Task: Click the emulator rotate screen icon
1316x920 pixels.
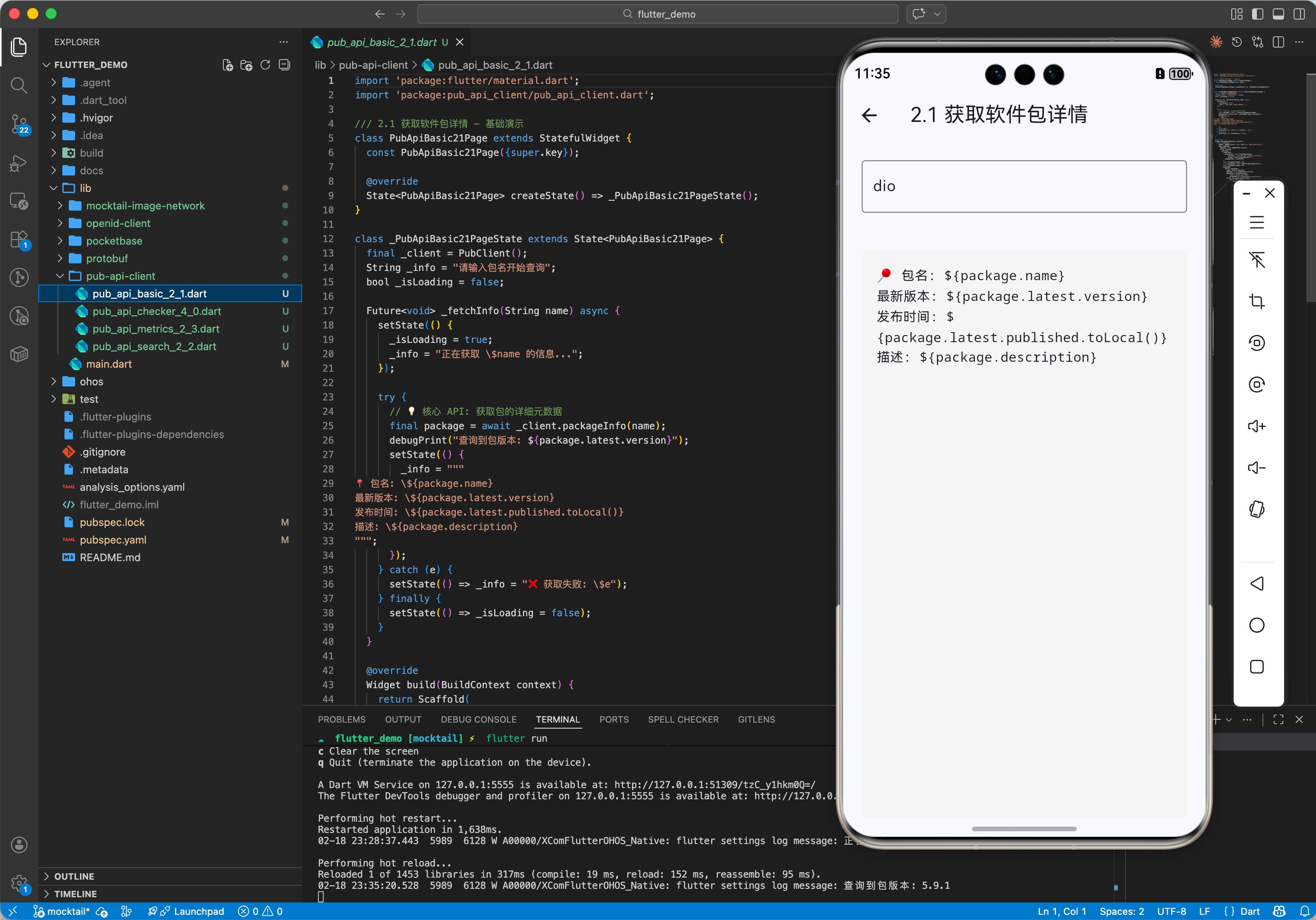Action: [1256, 509]
